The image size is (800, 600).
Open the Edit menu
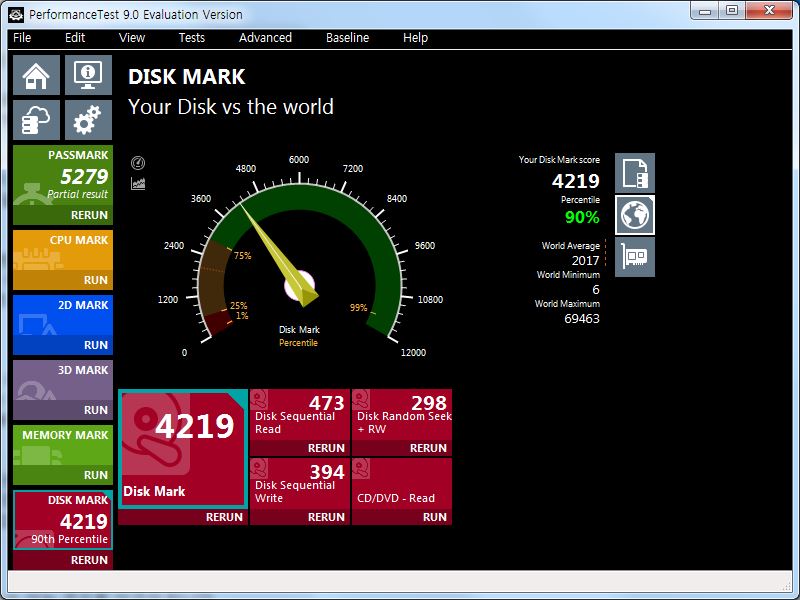[75, 38]
